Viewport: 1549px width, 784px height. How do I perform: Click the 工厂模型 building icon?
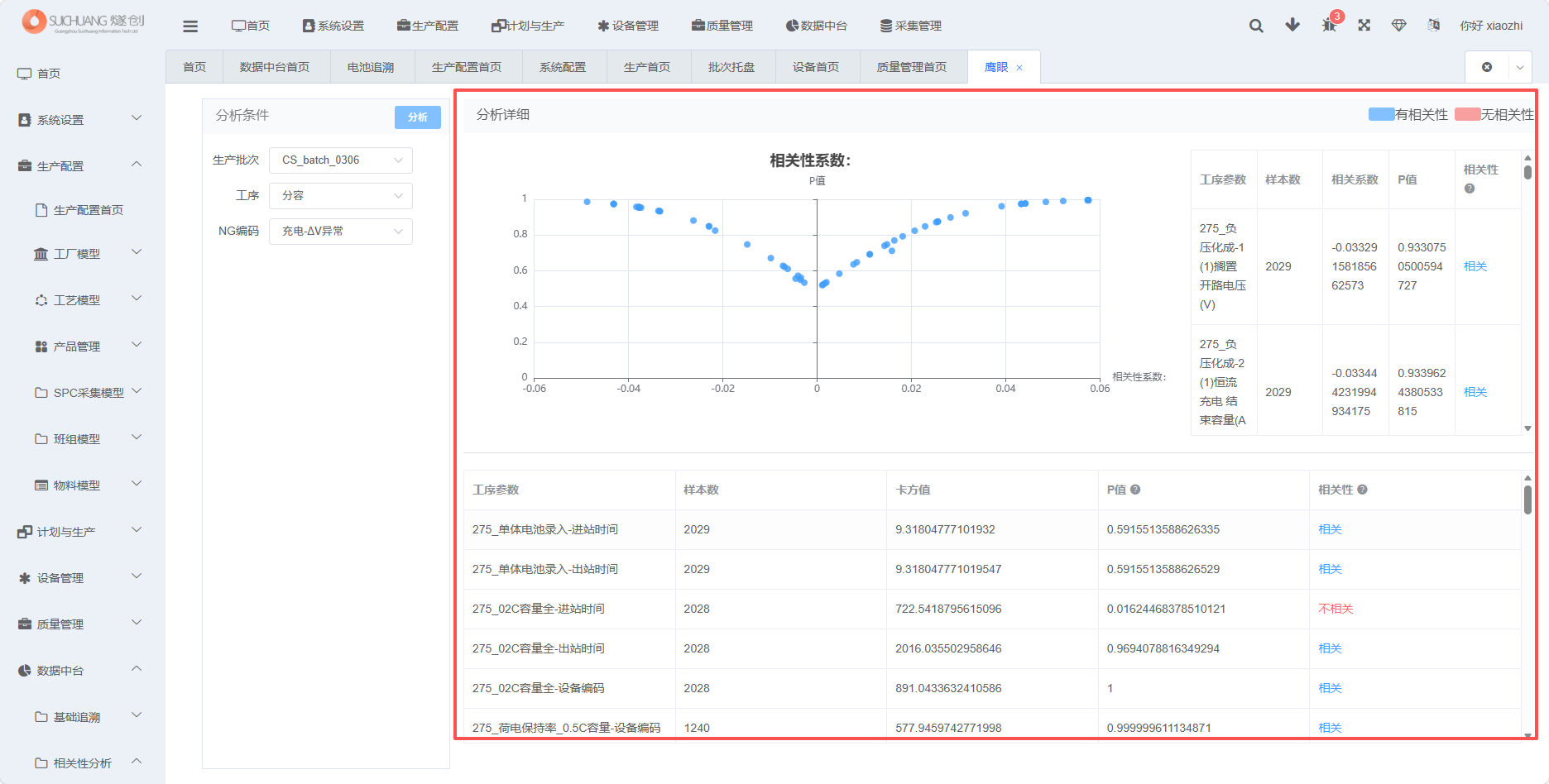tap(41, 254)
